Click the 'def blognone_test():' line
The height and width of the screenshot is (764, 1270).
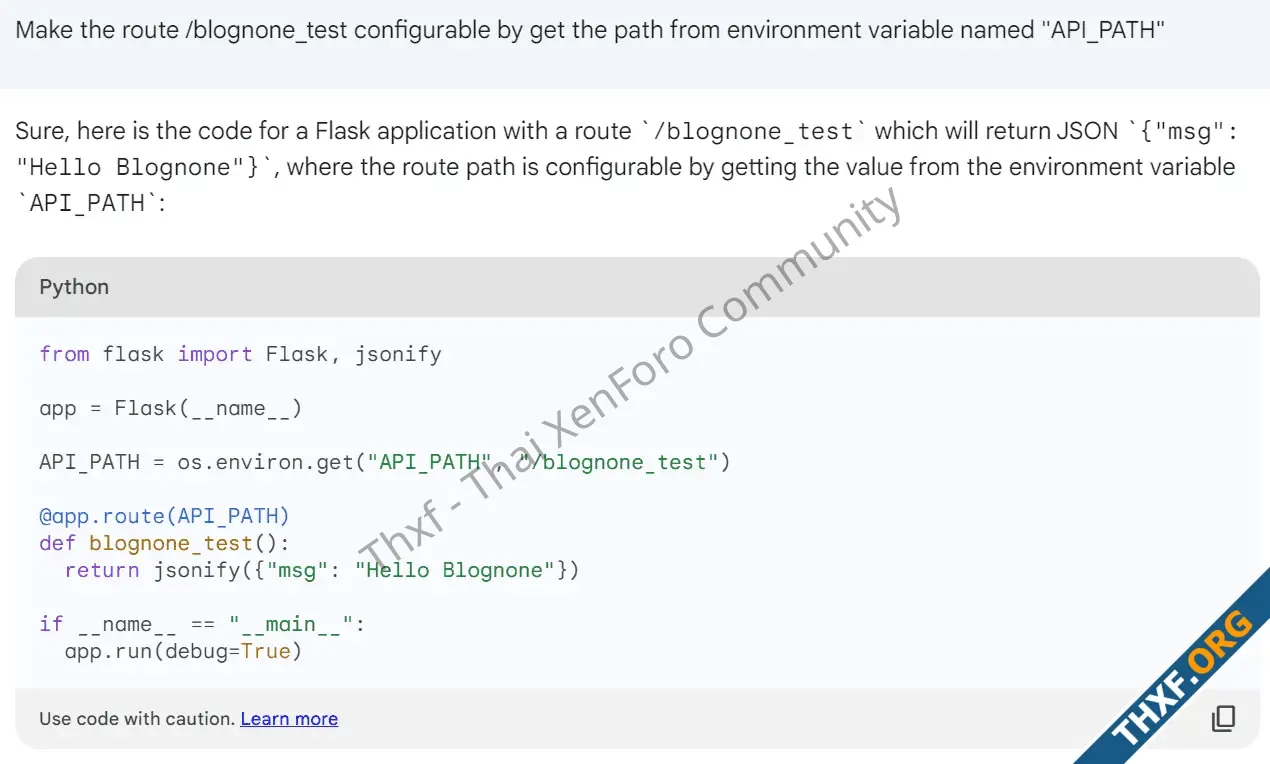tap(164, 543)
